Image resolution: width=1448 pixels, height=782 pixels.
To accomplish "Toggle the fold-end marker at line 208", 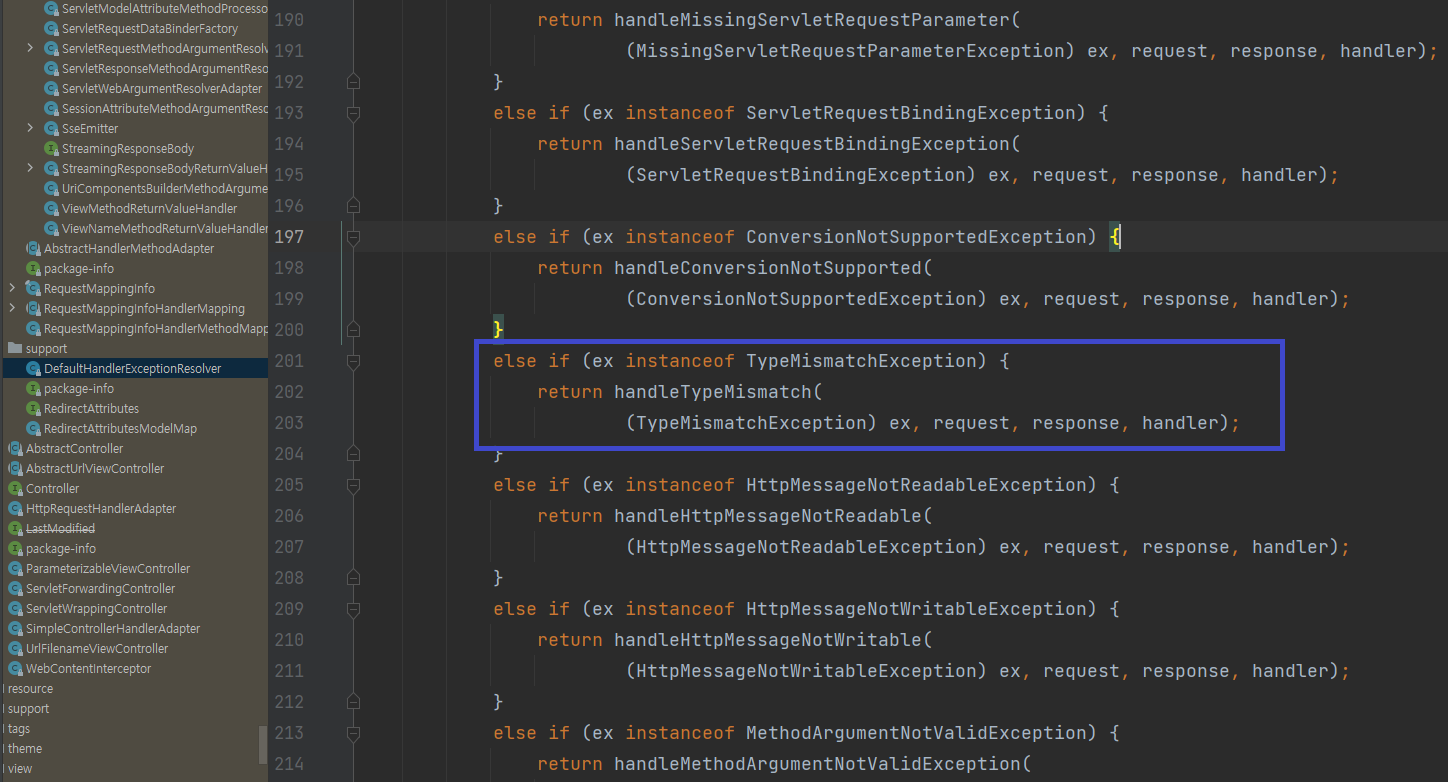I will (x=352, y=578).
